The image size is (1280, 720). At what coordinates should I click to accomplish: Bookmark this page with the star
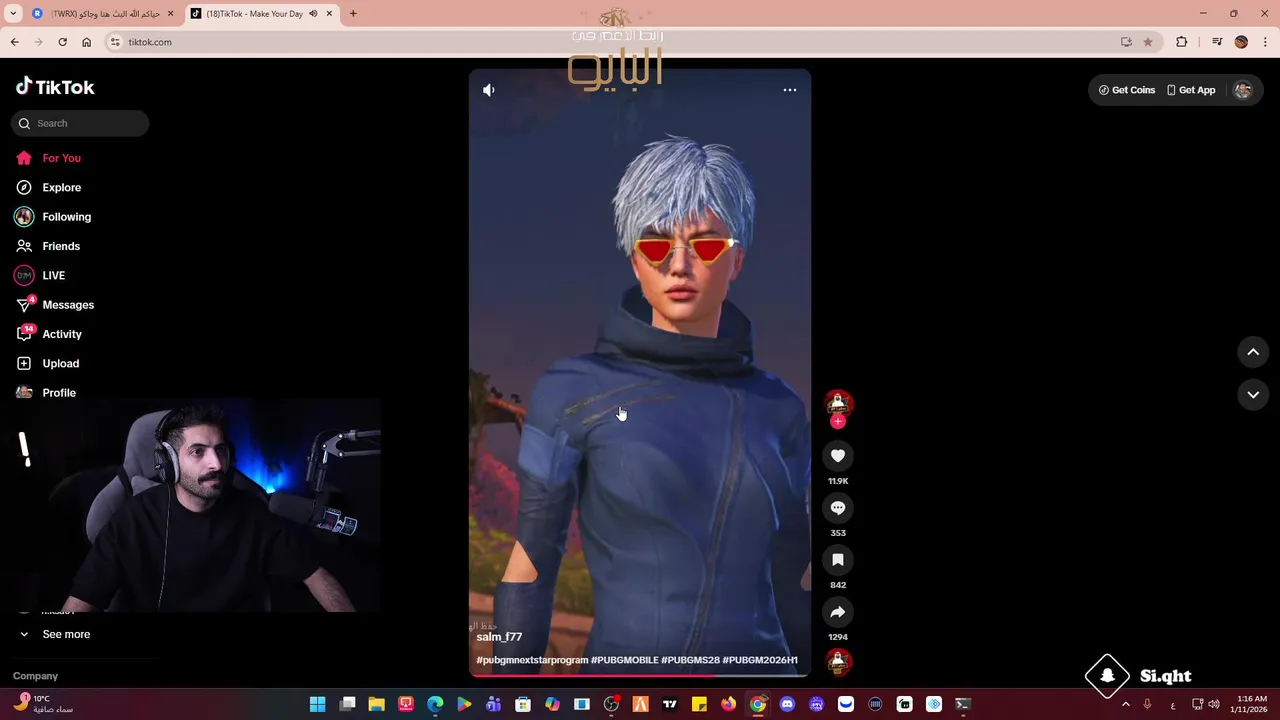(x=1147, y=42)
